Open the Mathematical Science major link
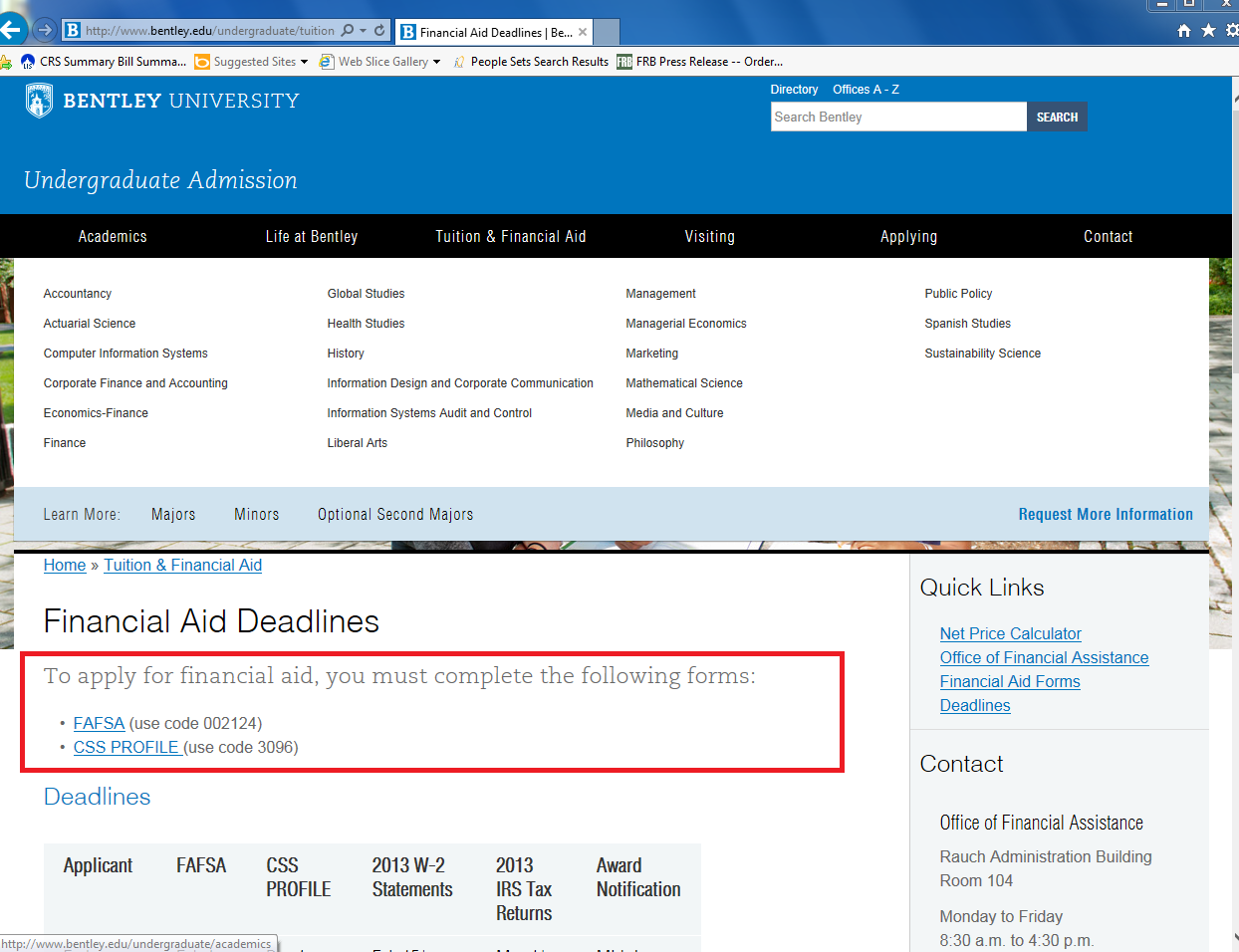The image size is (1239, 952). coord(684,383)
